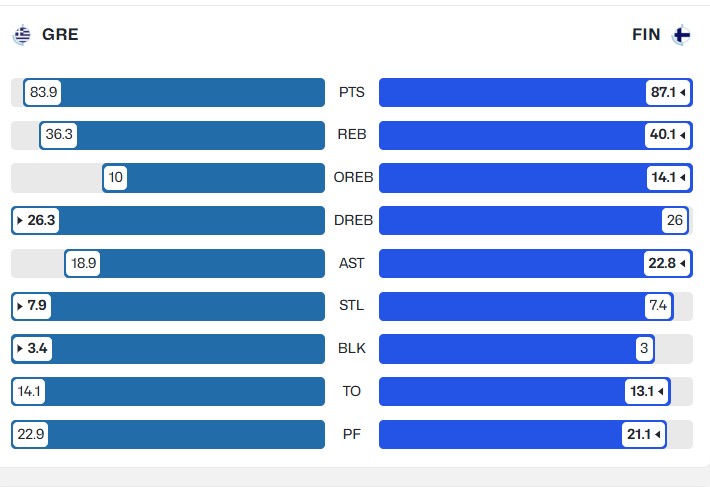The image size is (710, 487).
Task: Click the arrow beside Finland 14.1 OREB
Action: [682, 177]
